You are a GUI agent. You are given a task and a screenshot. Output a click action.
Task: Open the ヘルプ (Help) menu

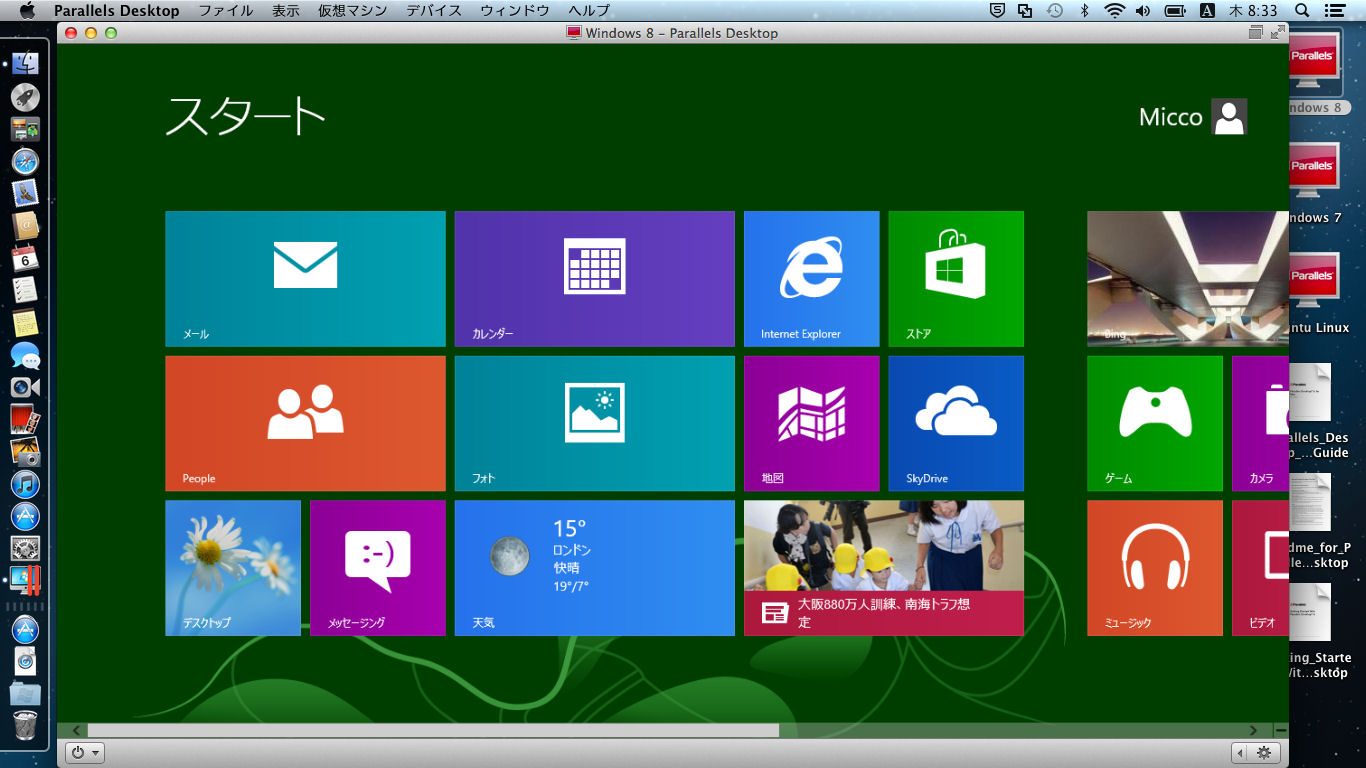click(588, 10)
